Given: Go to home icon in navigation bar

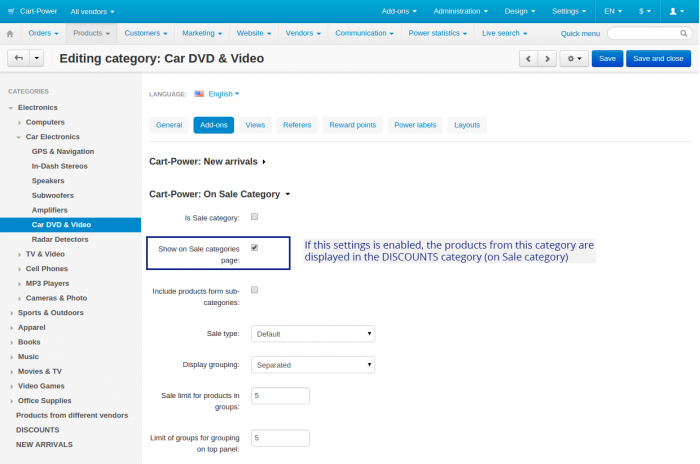Looking at the screenshot, I should (x=10, y=33).
